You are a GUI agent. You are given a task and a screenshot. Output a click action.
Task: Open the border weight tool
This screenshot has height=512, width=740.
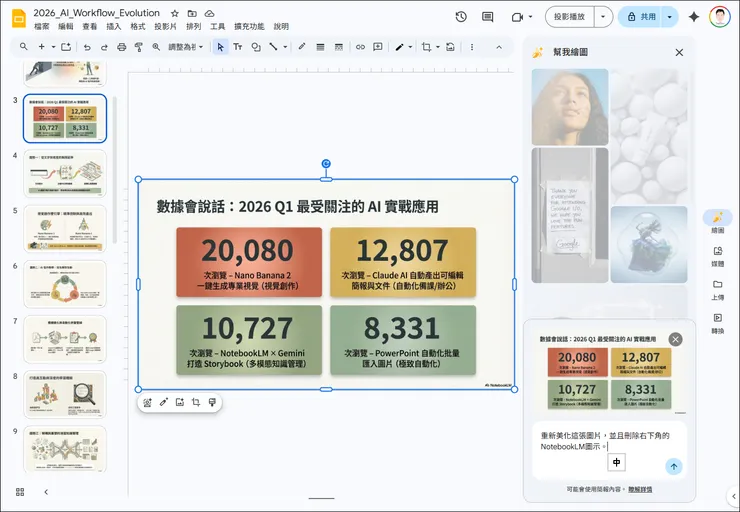(320, 47)
